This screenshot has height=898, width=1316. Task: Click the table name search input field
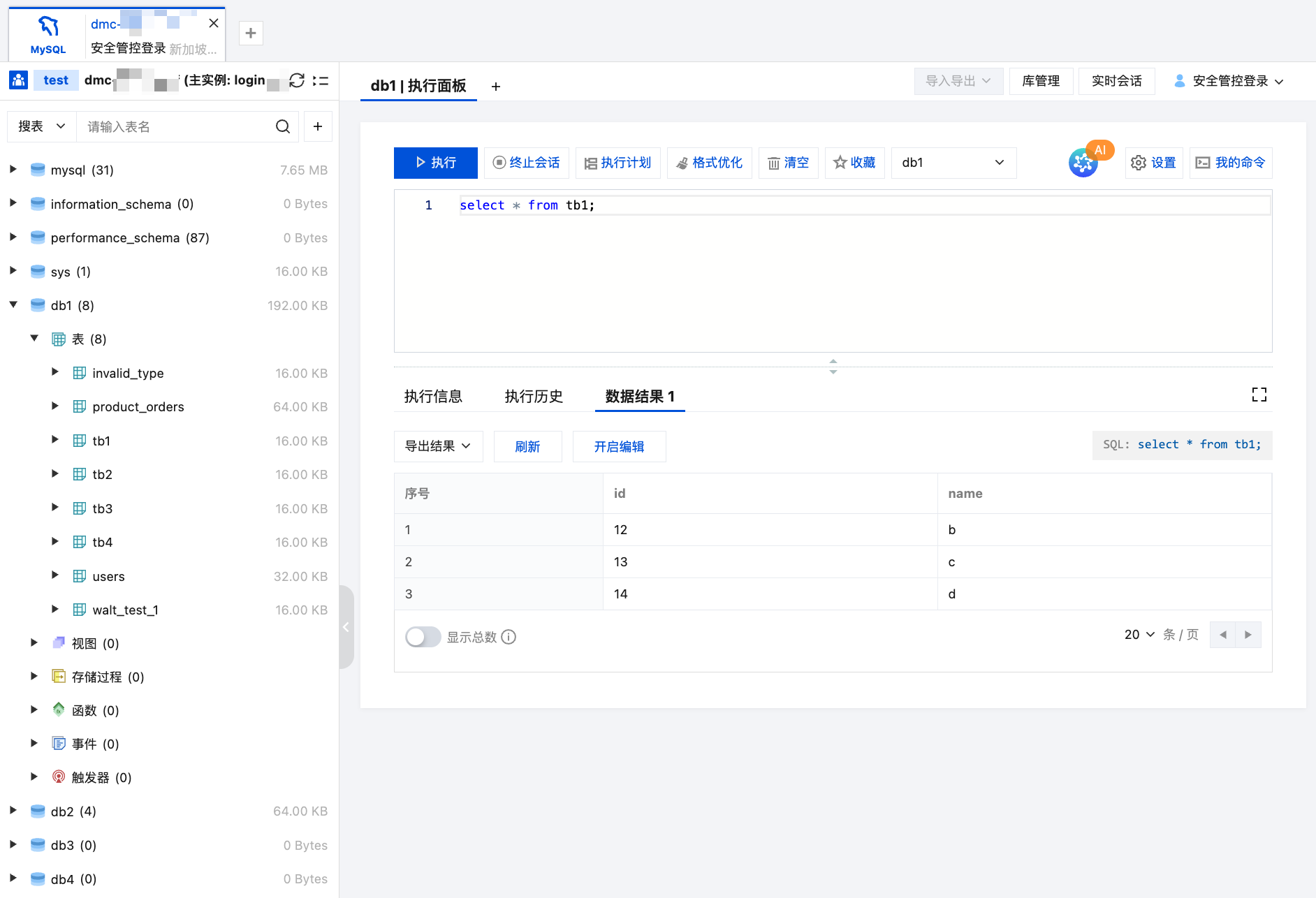[175, 126]
